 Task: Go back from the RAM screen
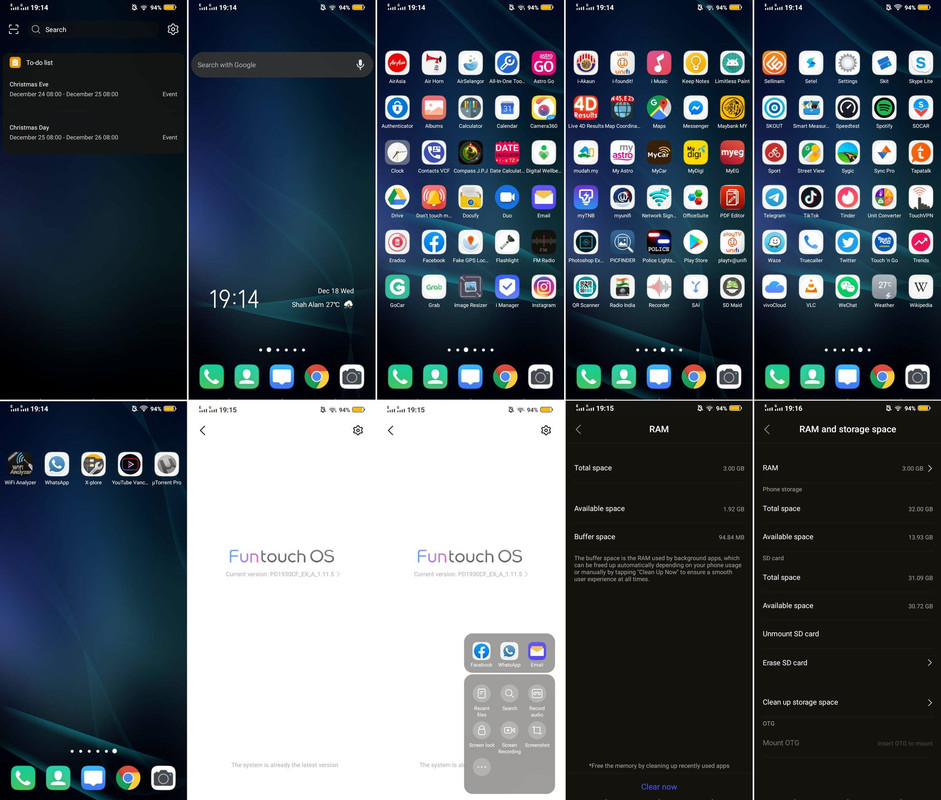(x=579, y=429)
